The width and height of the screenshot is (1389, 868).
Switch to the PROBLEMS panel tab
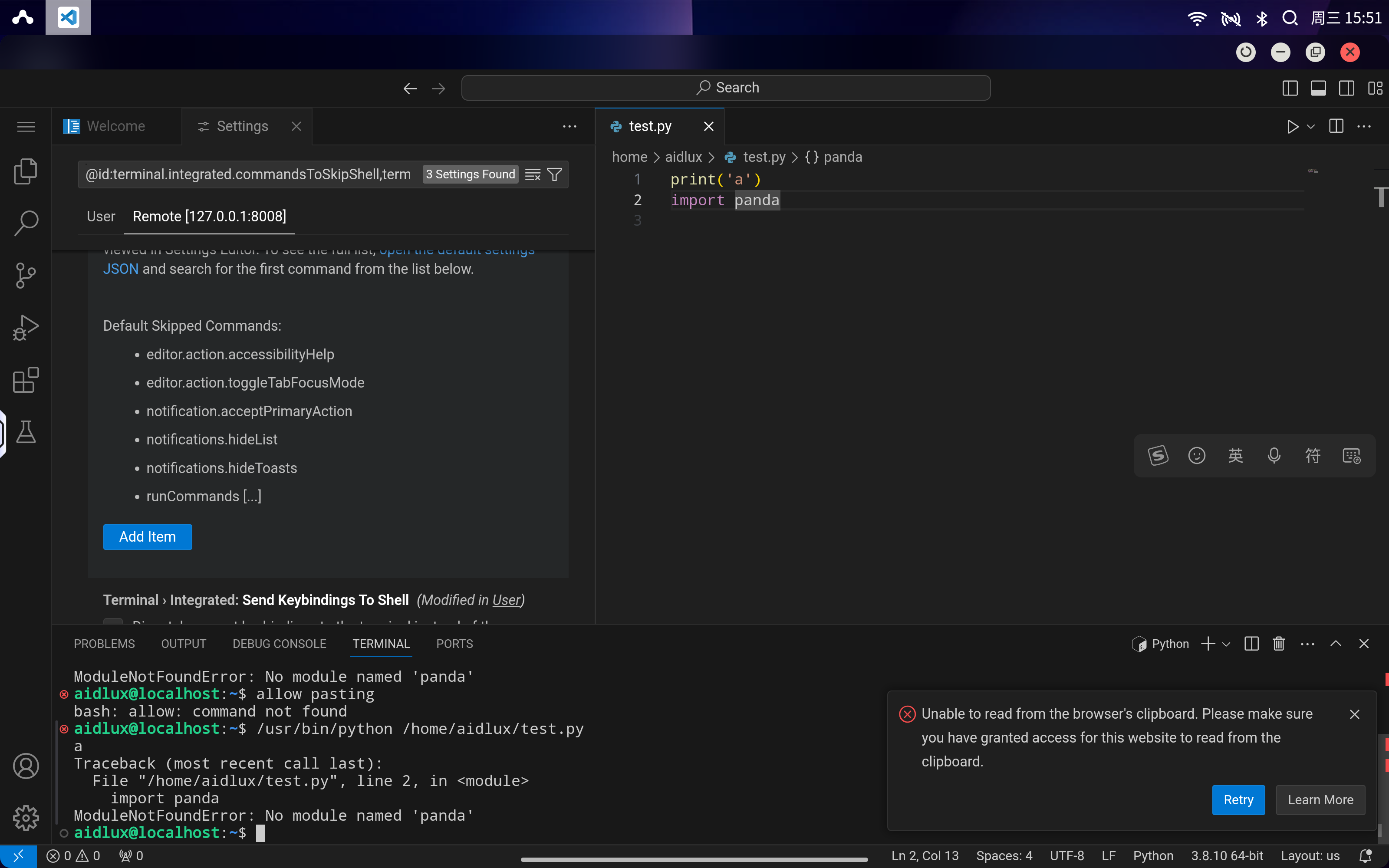pos(104,644)
